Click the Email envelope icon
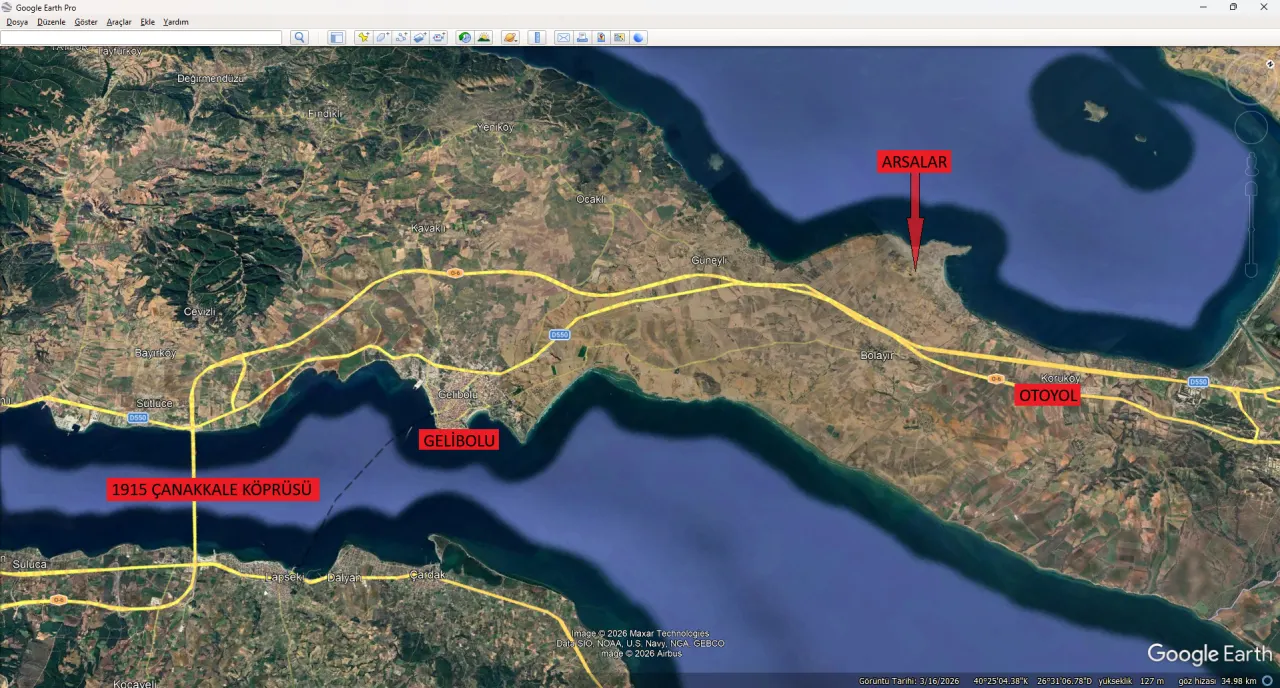Screen dimensions: 1280x688 (563, 37)
